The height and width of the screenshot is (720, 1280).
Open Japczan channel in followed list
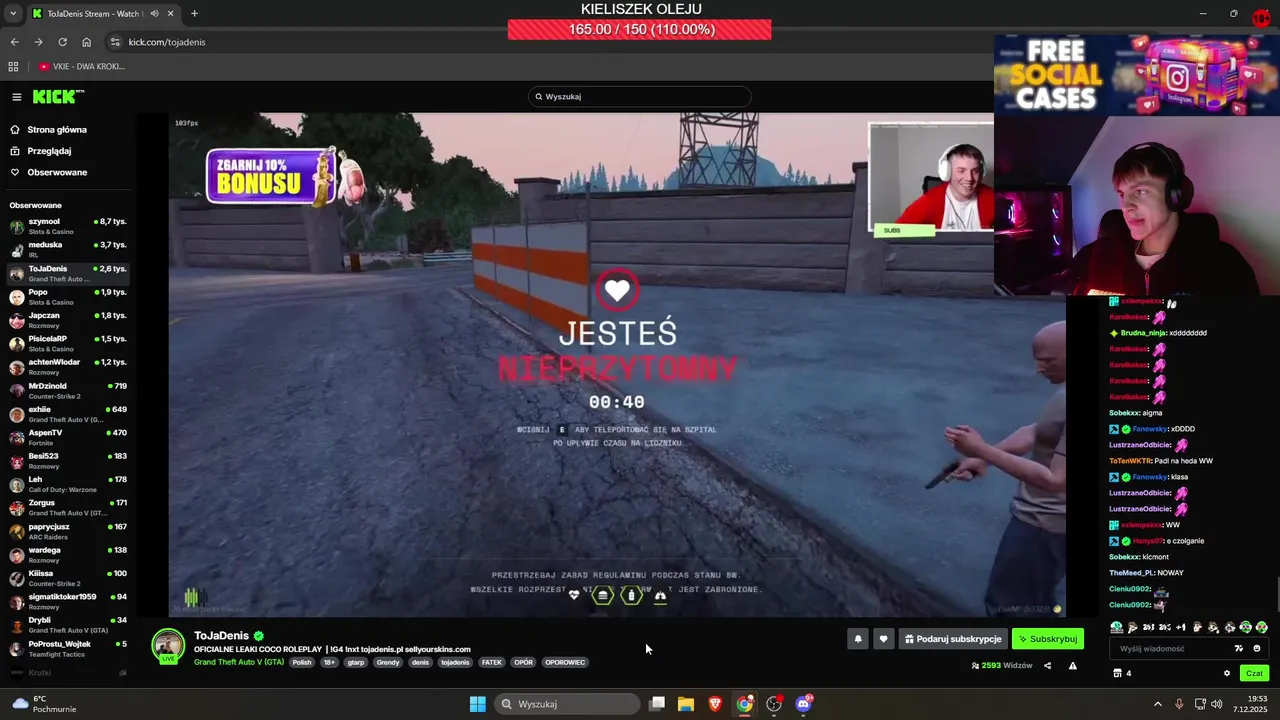tap(68, 320)
